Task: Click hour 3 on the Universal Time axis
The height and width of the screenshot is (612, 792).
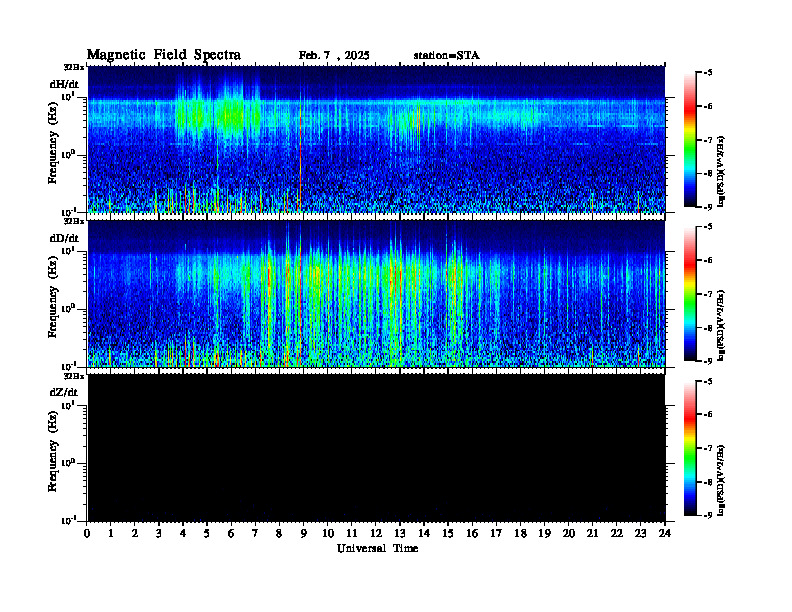Action: tap(159, 534)
